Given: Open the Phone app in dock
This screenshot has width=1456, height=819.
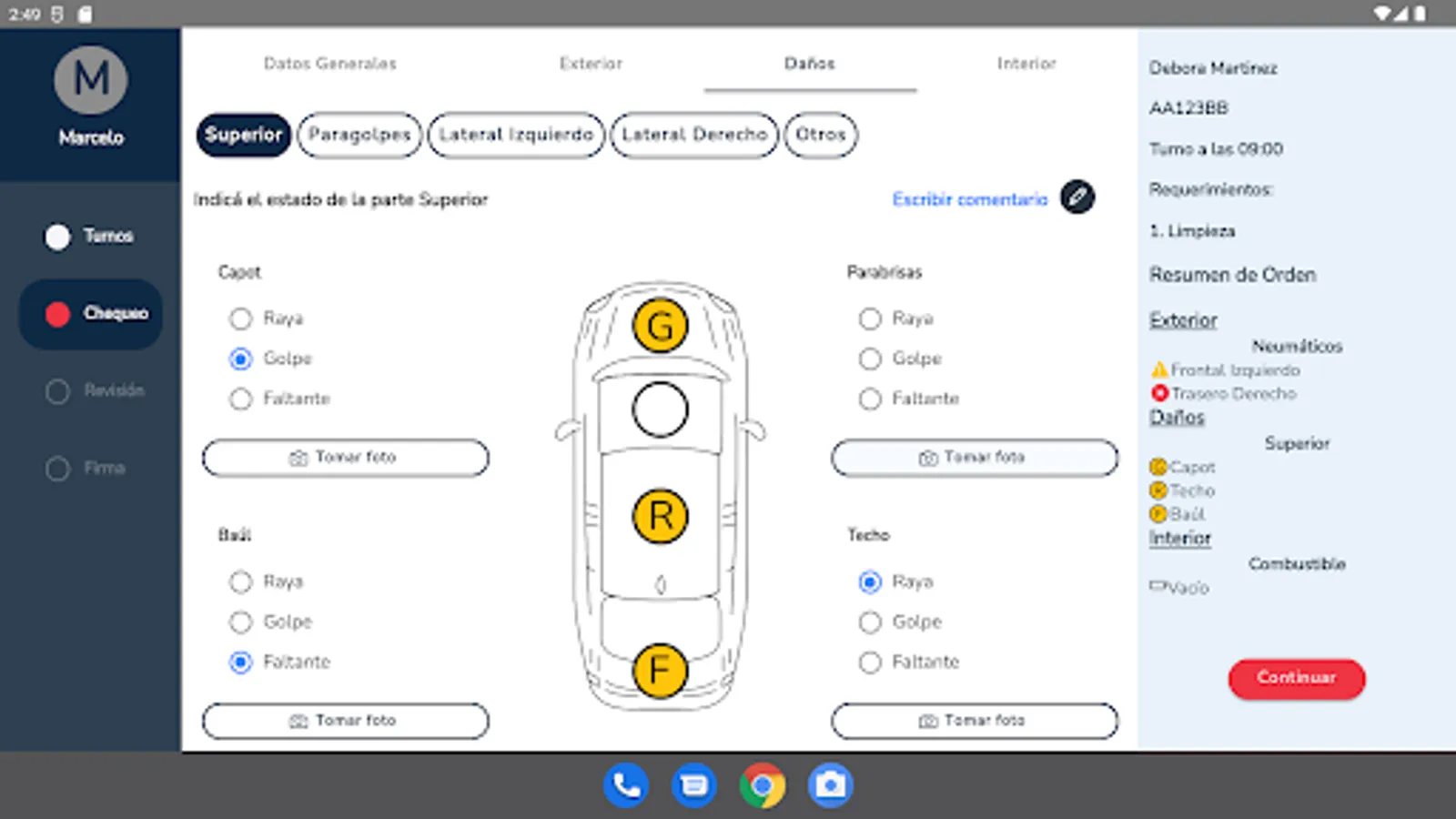Looking at the screenshot, I should pos(626,784).
